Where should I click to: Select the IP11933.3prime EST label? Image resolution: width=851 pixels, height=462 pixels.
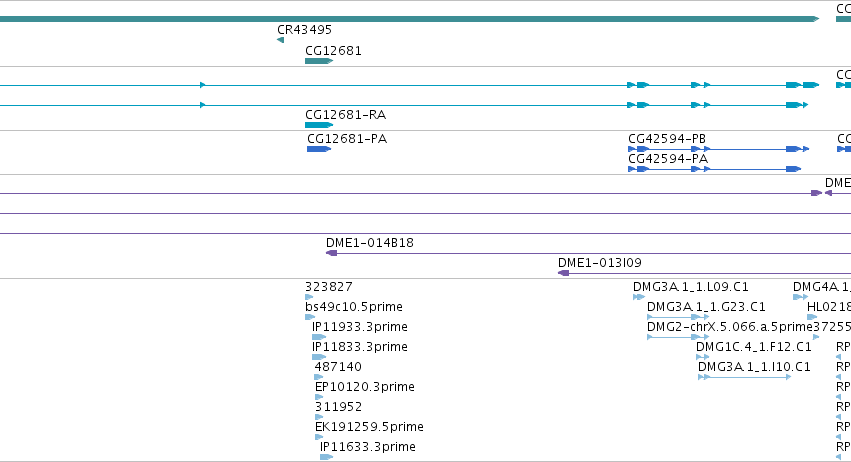coord(360,327)
